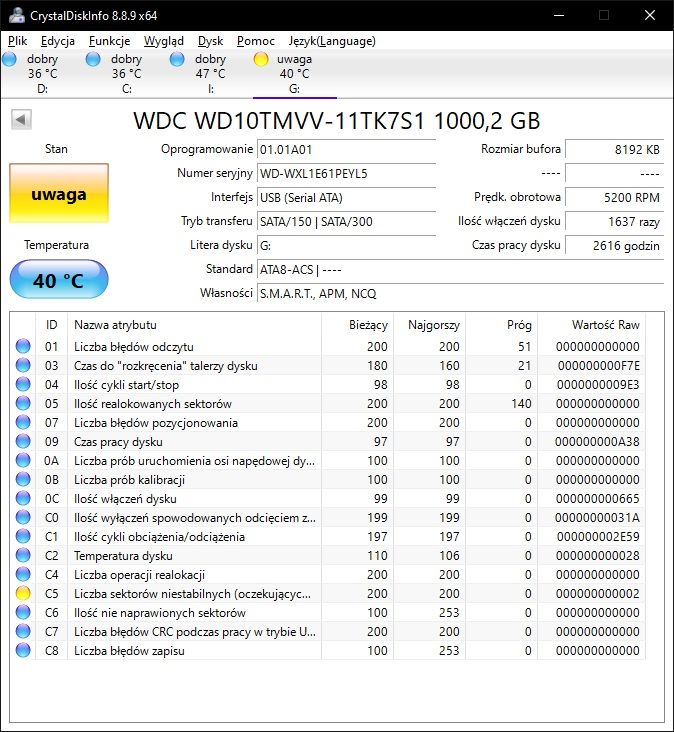
Task: Click the Próg column header
Action: click(x=501, y=325)
